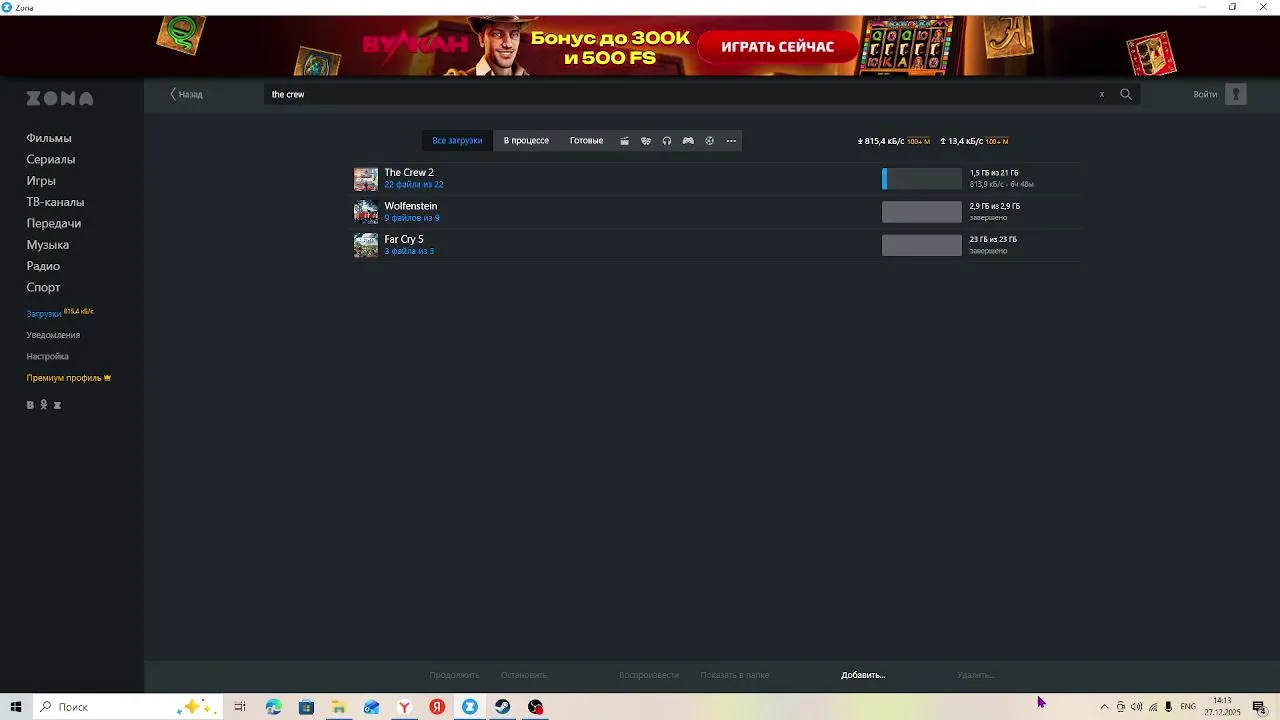1280x720 pixels.
Task: Click the Vulcan 'Играть сейчас' banner button
Action: [778, 47]
